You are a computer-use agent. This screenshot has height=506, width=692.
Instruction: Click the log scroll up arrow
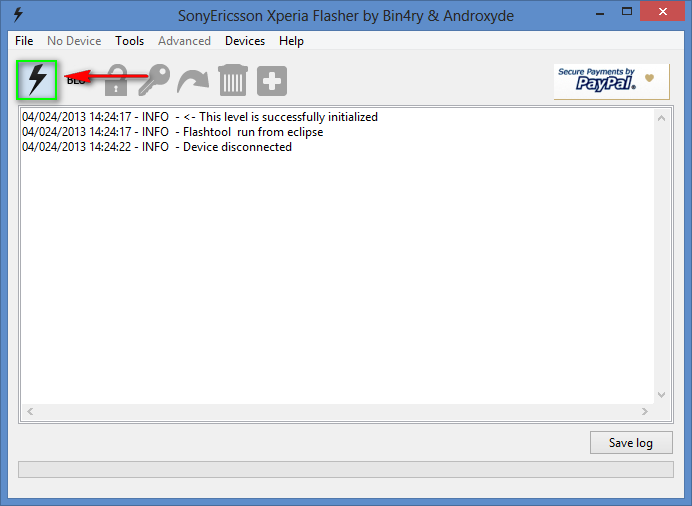(661, 118)
